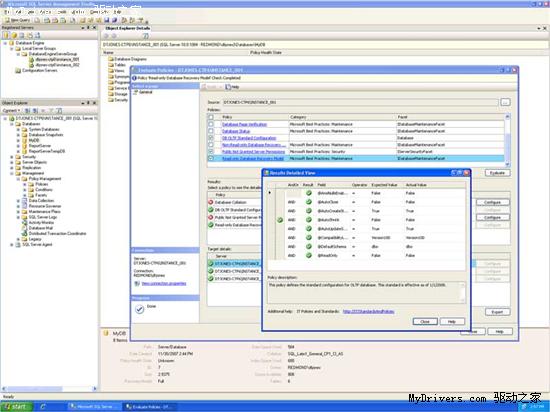The height and width of the screenshot is (412, 550).
Task: Check the Database Page Verification policy checkbox
Action: [x=211, y=124]
